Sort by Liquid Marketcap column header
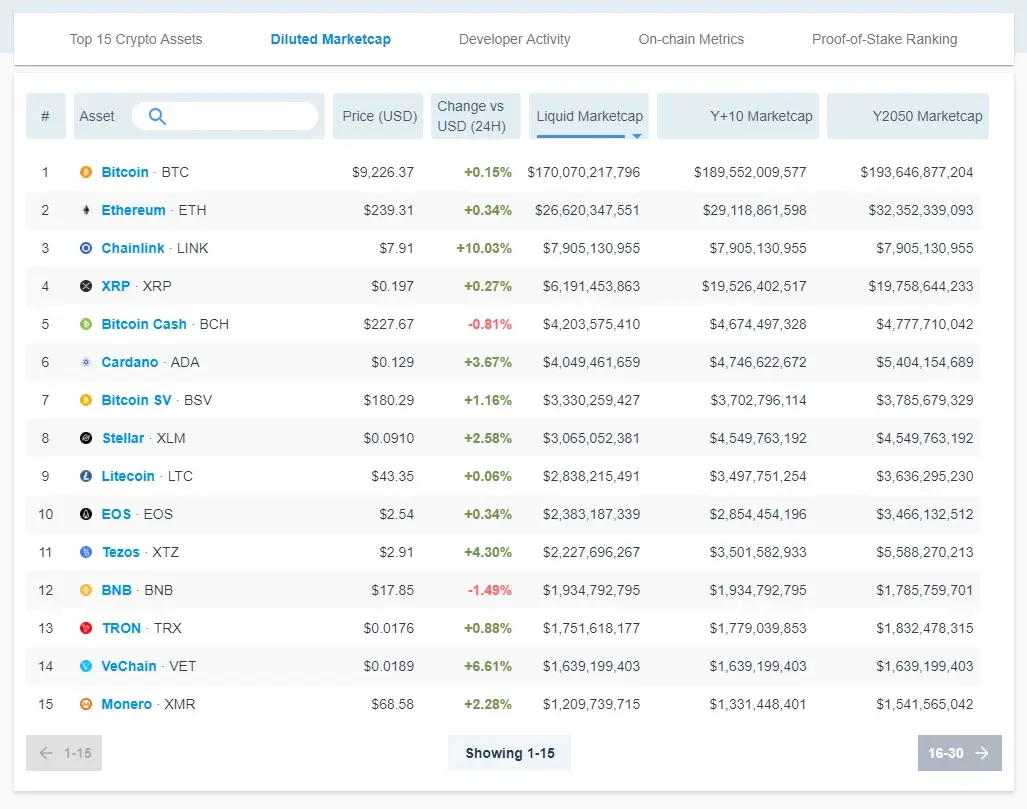This screenshot has width=1027, height=809. (x=589, y=116)
